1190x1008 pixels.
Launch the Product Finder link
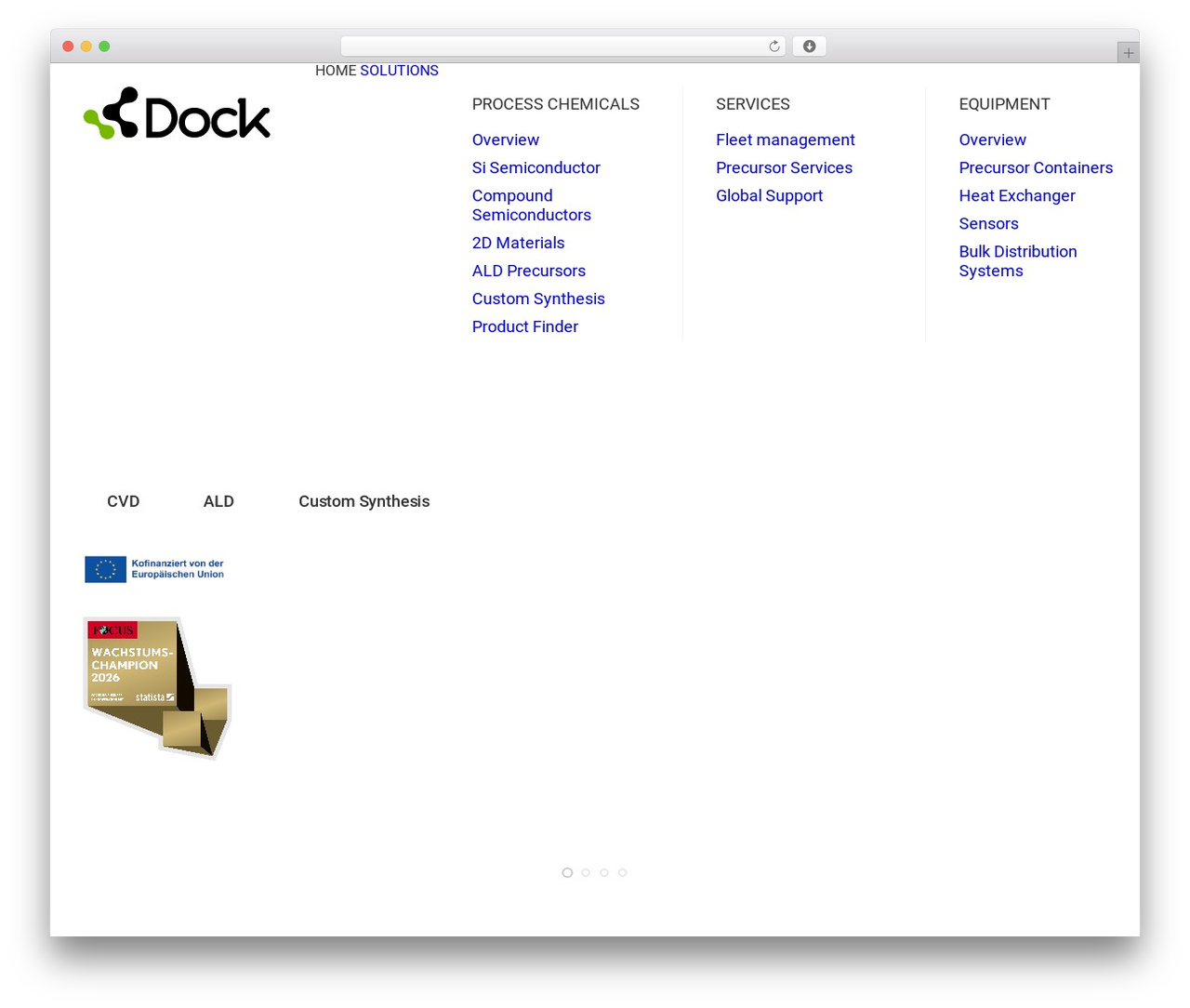click(x=525, y=326)
